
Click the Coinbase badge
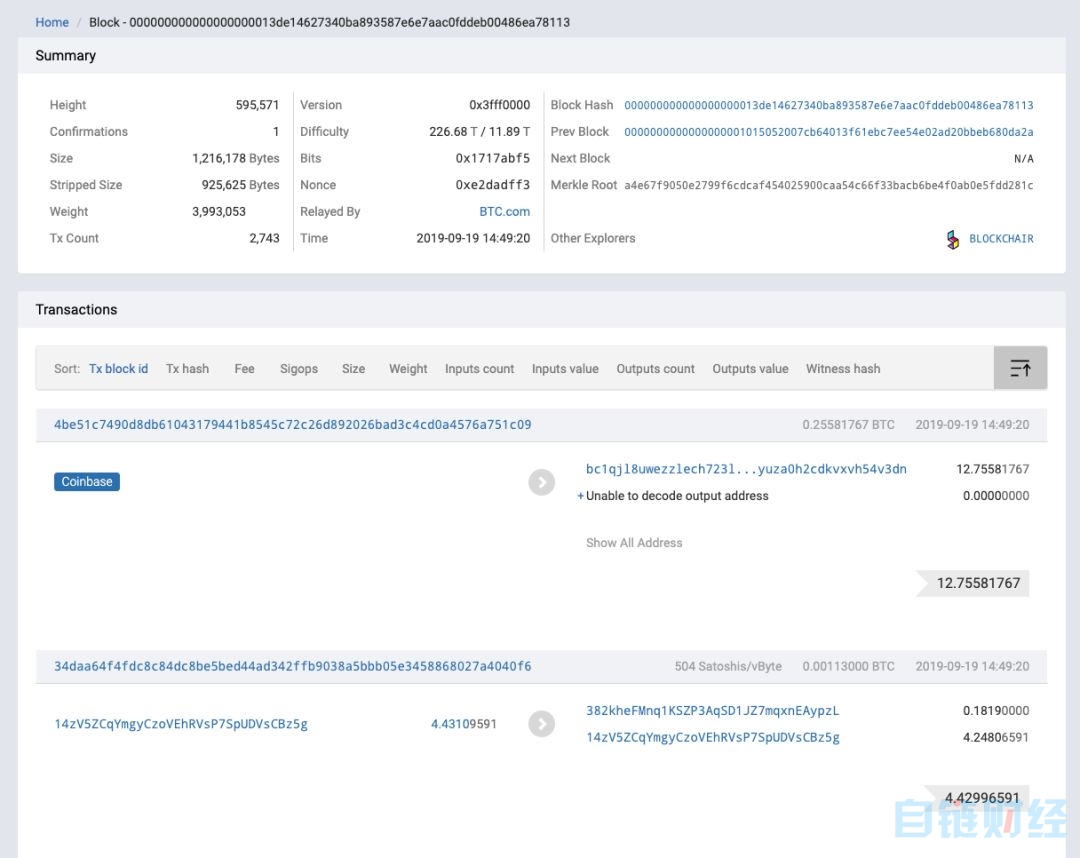87,482
